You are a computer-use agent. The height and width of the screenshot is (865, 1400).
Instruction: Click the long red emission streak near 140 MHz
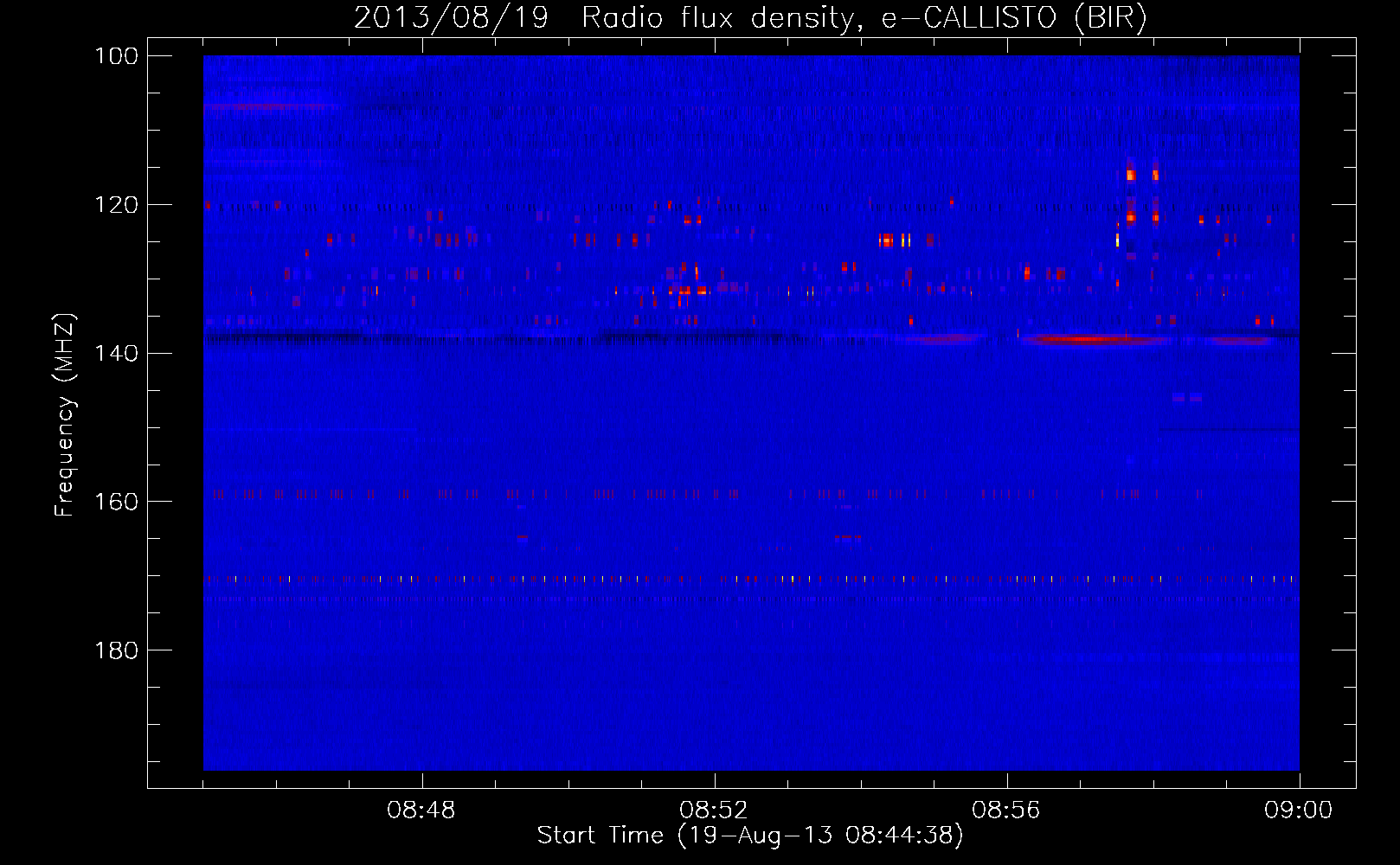pos(1095,339)
